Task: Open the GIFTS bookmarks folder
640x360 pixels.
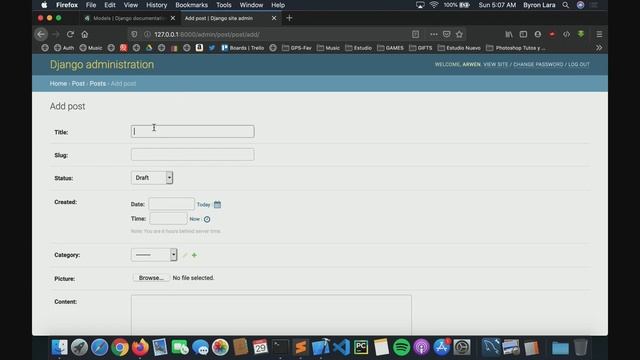Action: pyautogui.click(x=420, y=48)
